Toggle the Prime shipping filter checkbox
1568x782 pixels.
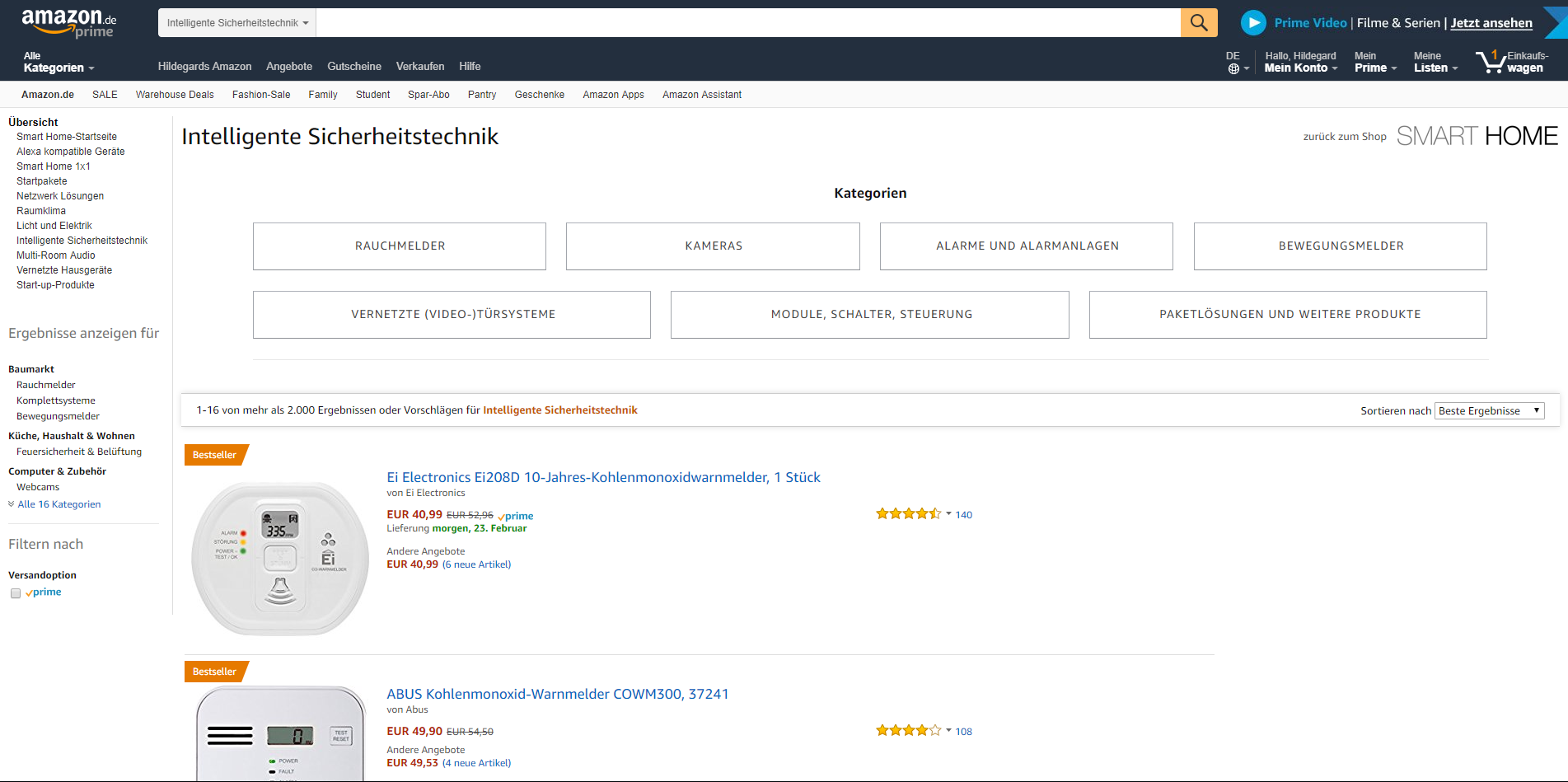[x=16, y=593]
